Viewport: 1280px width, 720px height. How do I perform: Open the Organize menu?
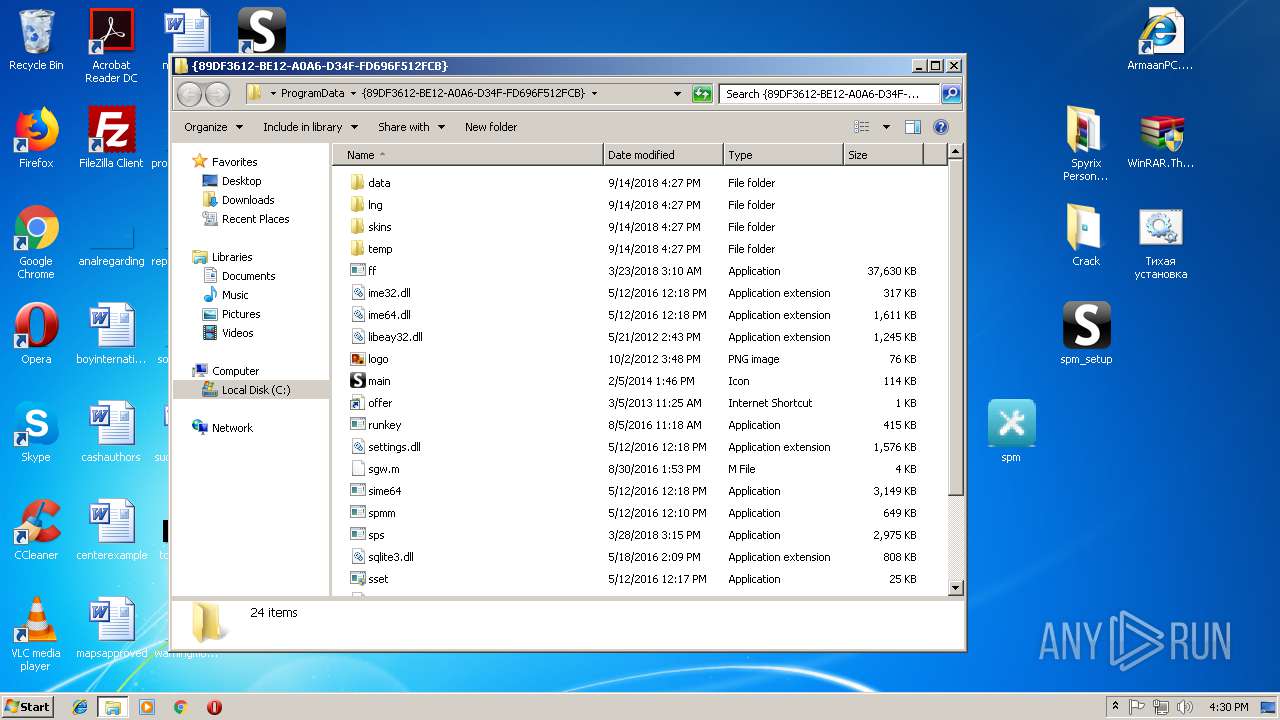pos(213,127)
